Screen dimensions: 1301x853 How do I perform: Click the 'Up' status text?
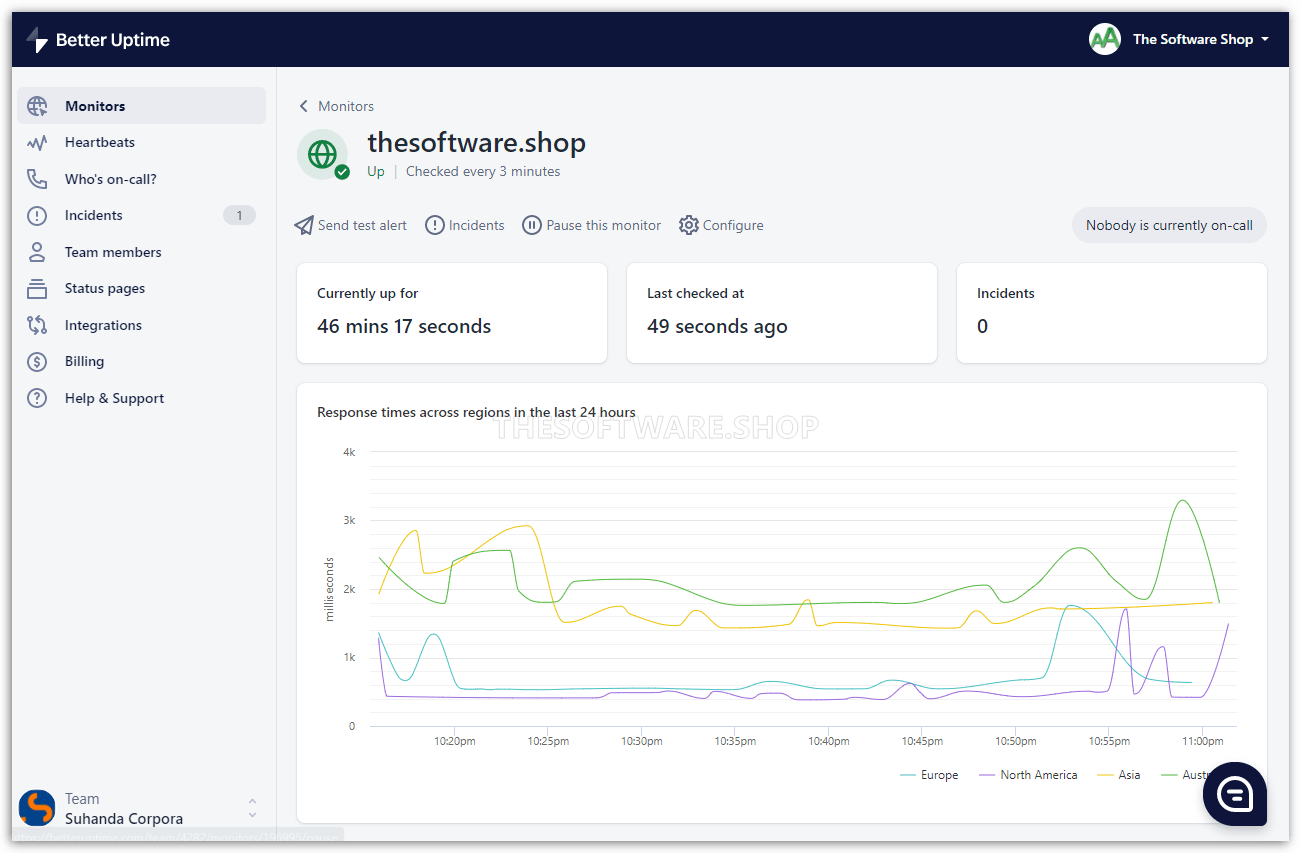coord(376,171)
